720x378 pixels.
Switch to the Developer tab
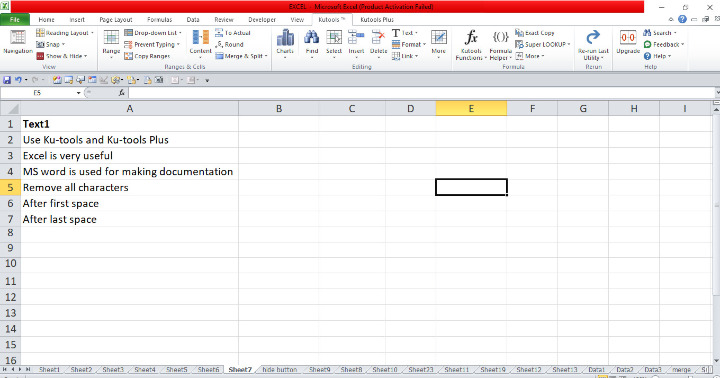tap(262, 20)
